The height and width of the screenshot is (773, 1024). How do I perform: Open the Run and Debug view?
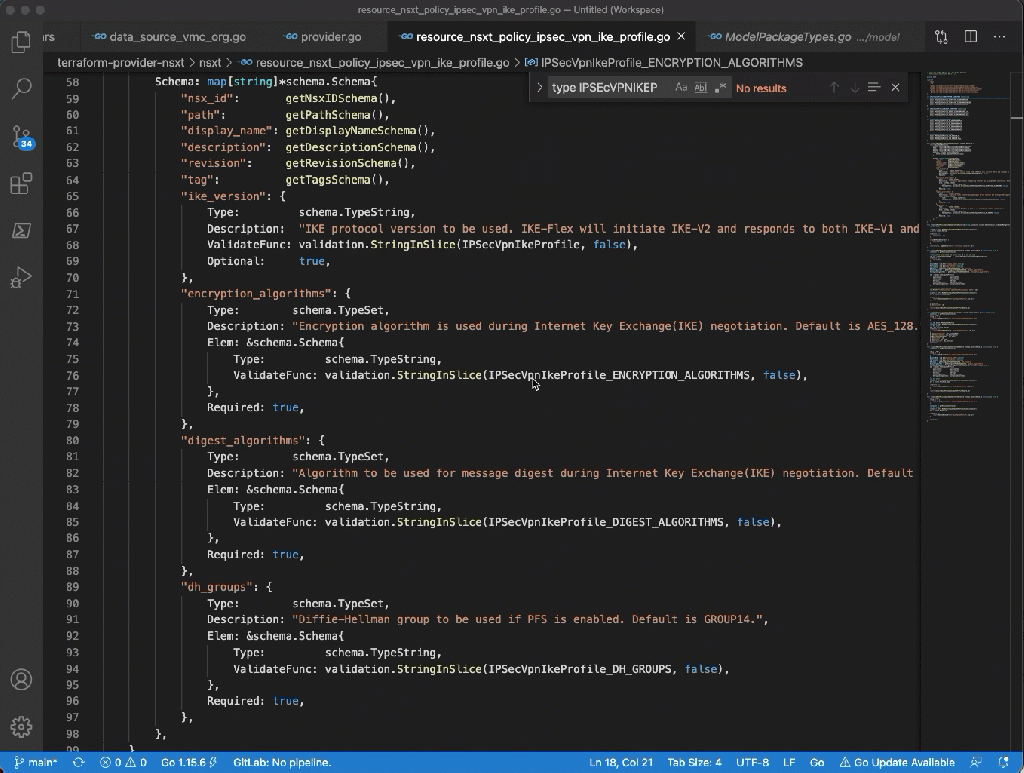point(21,278)
